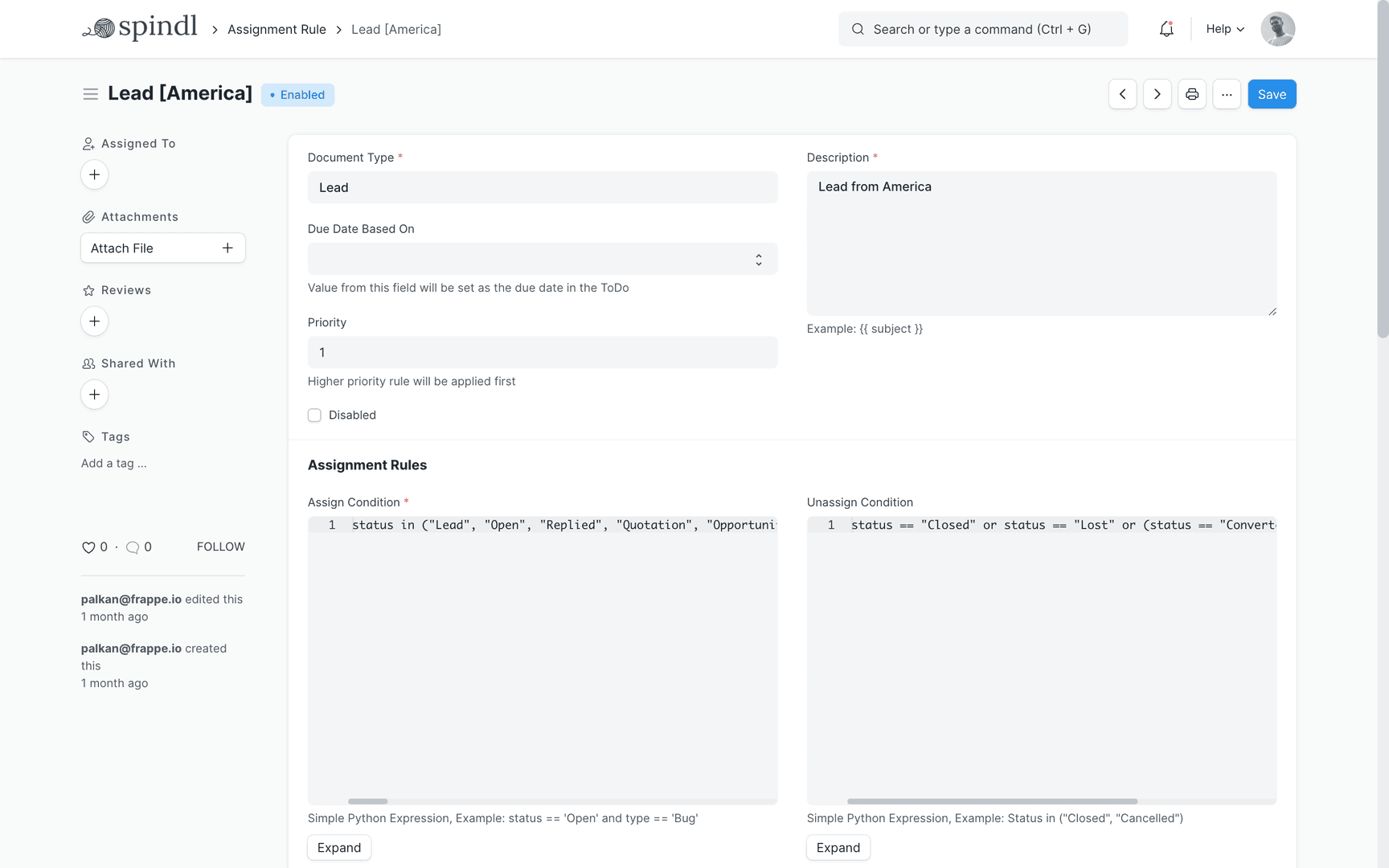Navigate back using the left chevron button
1389x868 pixels.
1122,94
